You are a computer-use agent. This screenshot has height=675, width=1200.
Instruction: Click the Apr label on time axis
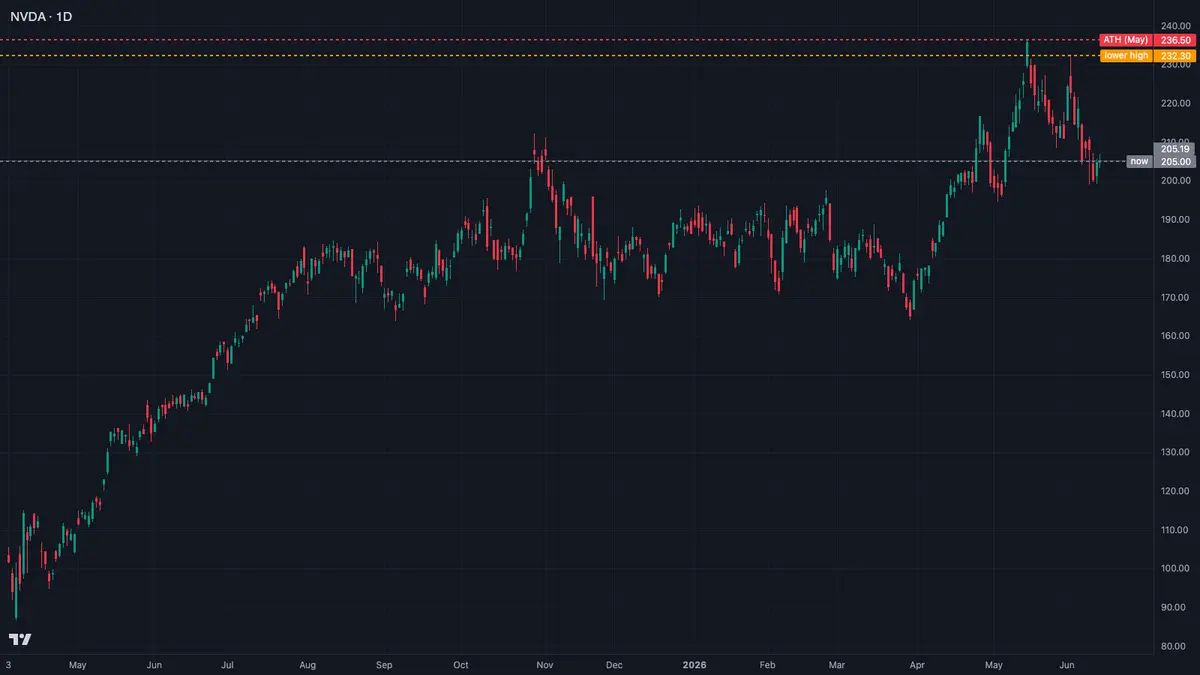tap(918, 664)
